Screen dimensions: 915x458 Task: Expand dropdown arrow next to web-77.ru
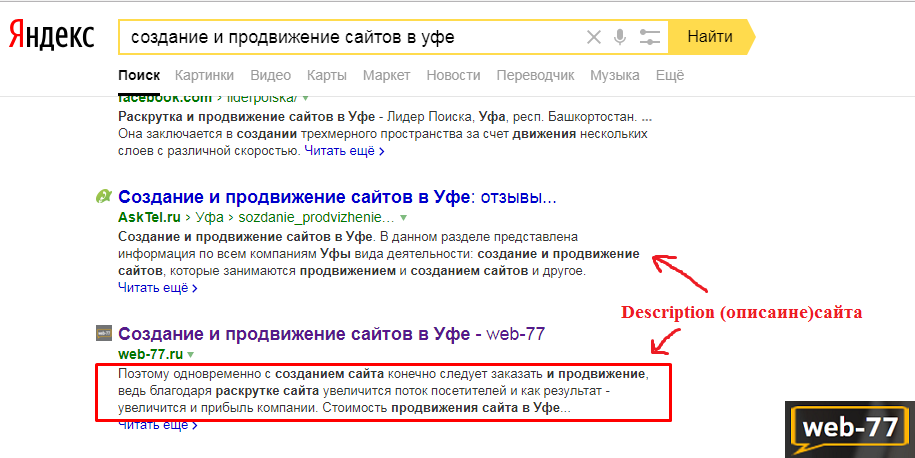click(191, 355)
